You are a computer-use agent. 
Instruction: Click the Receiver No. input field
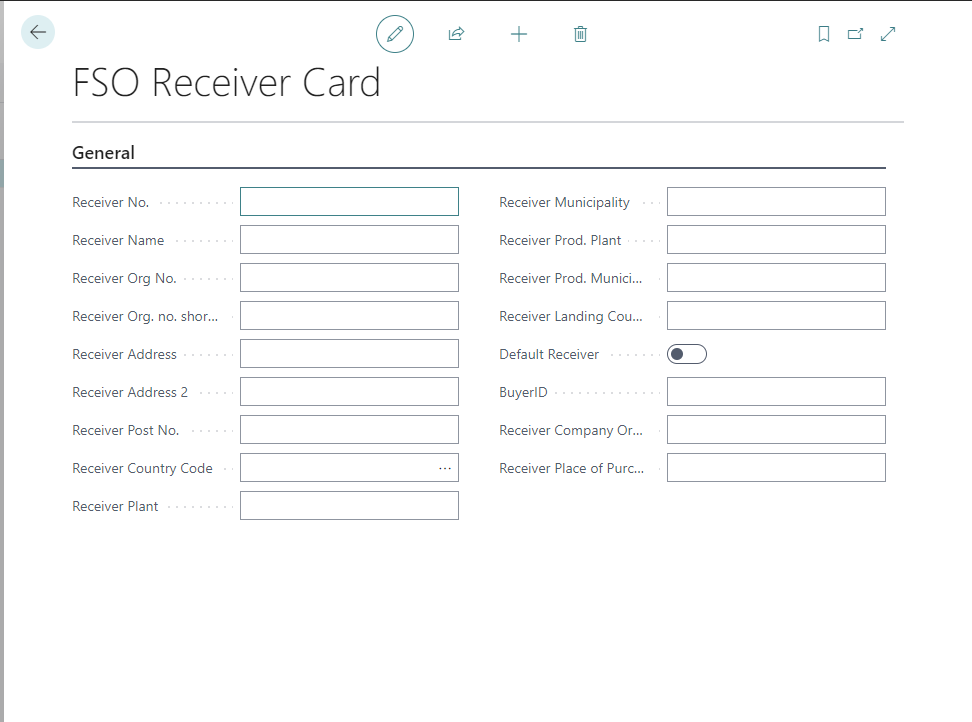pyautogui.click(x=349, y=202)
